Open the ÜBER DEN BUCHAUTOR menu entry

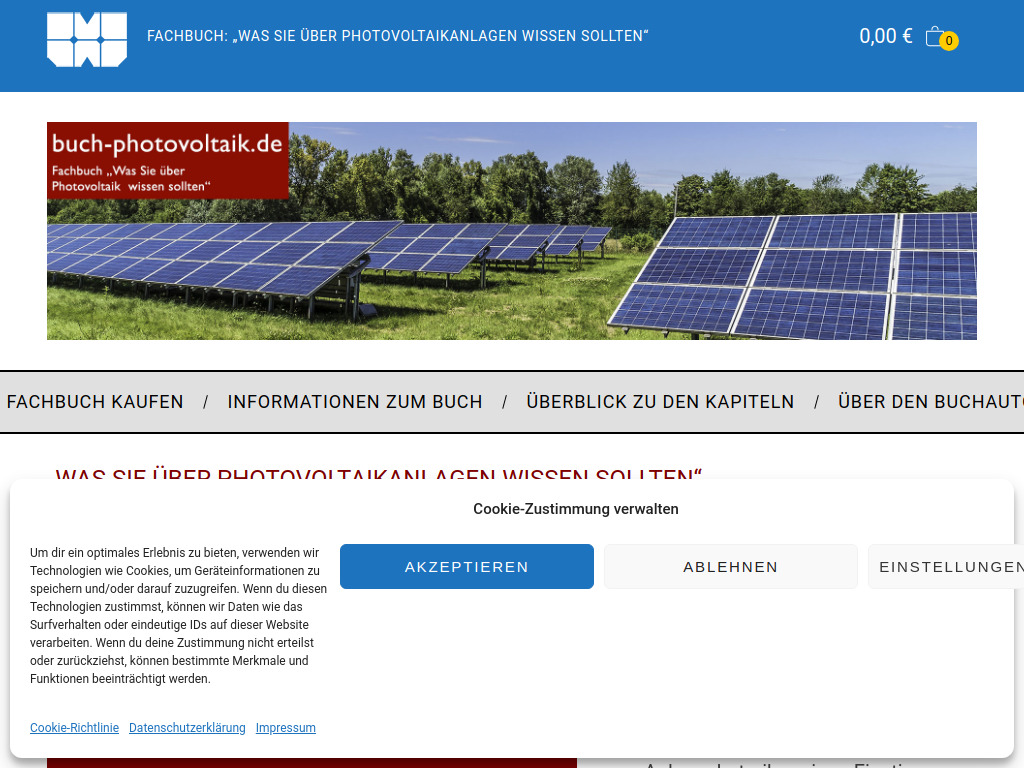(929, 401)
